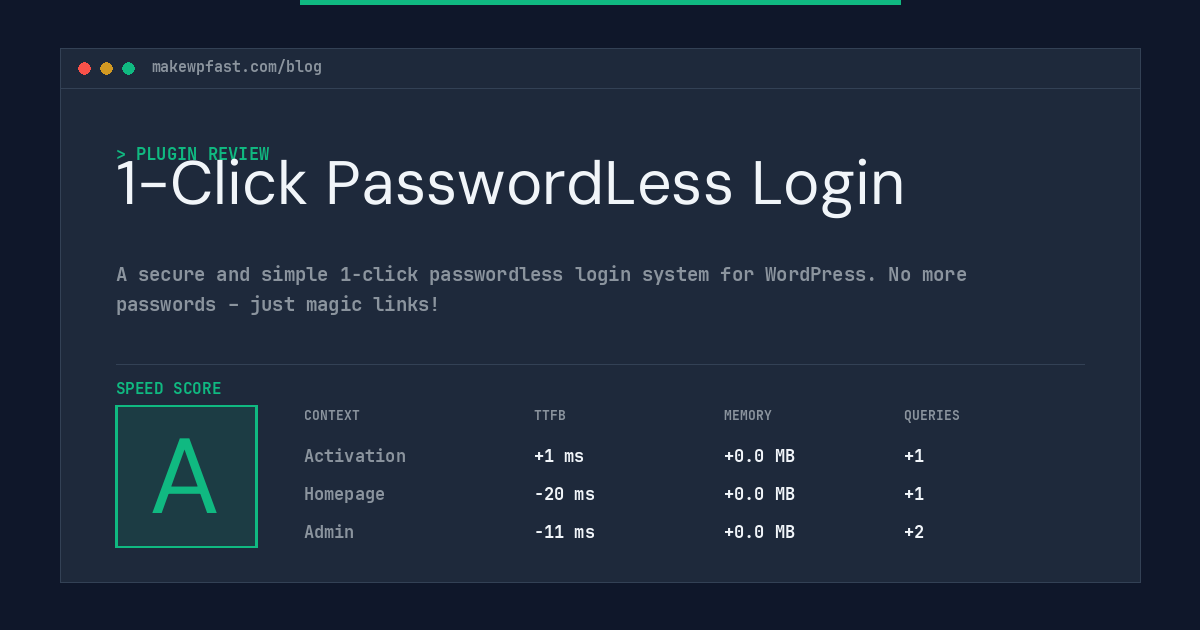Click the QUERIES column header
The height and width of the screenshot is (630, 1200).
click(x=932, y=416)
